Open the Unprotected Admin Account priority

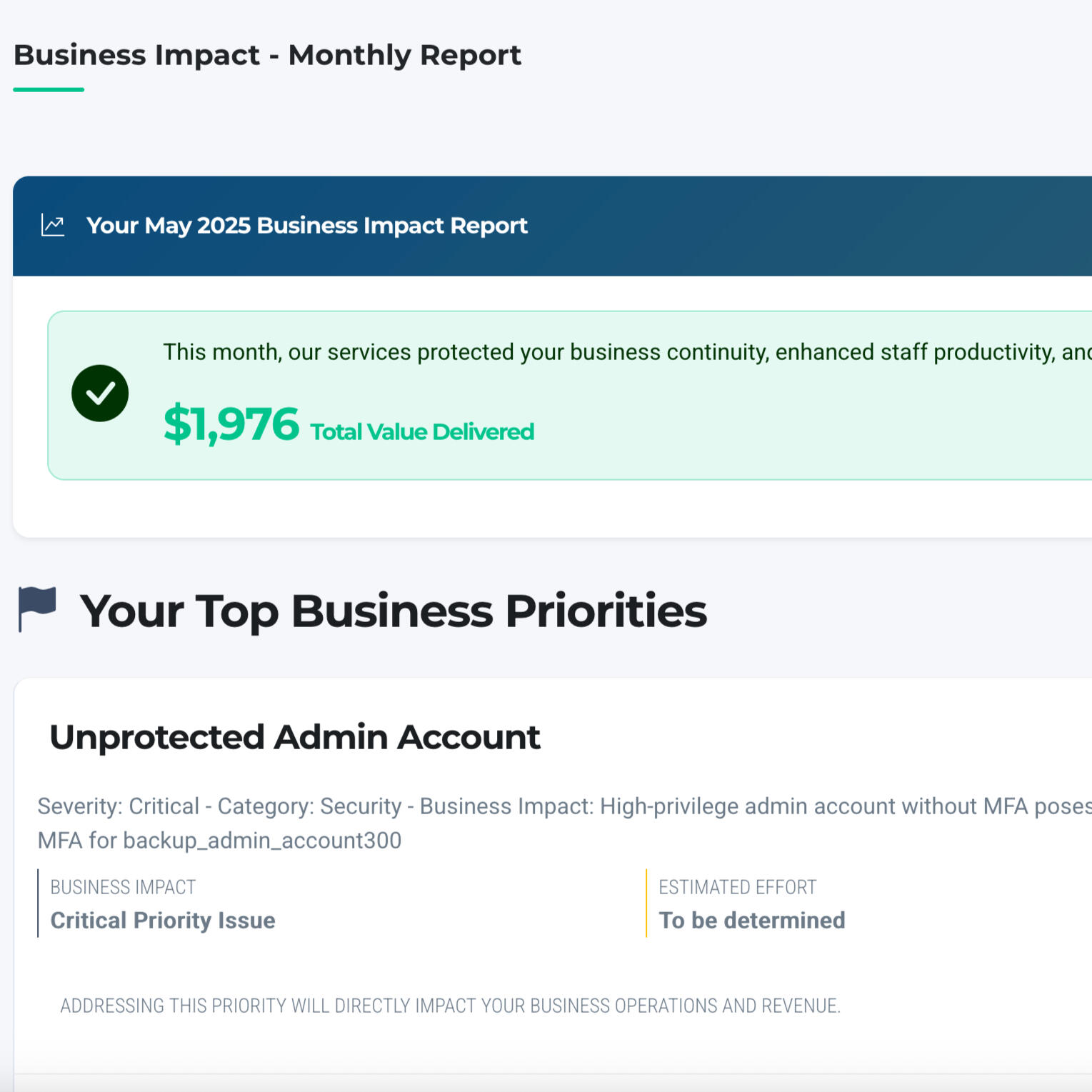[x=295, y=737]
